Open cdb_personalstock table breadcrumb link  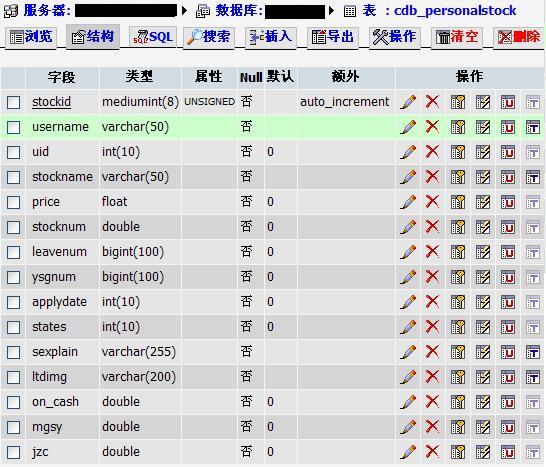(455, 10)
